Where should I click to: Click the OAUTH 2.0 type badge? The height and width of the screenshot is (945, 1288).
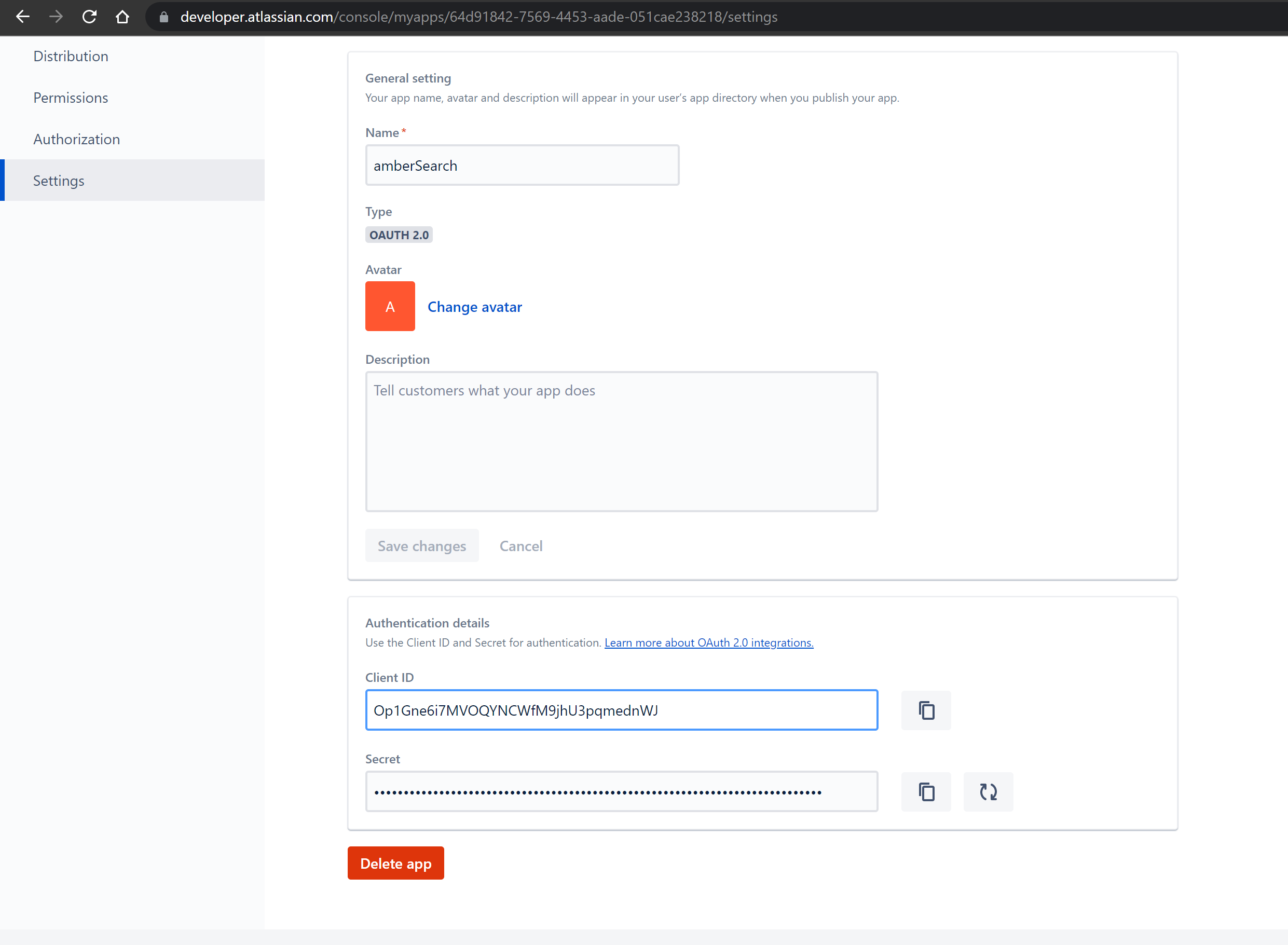point(399,235)
